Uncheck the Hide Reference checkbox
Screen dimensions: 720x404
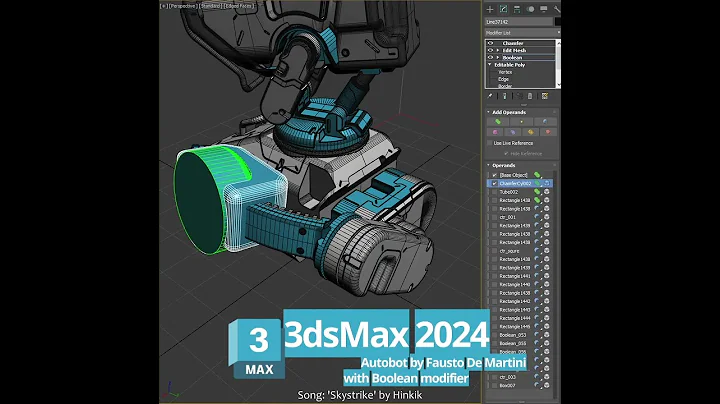pos(506,154)
